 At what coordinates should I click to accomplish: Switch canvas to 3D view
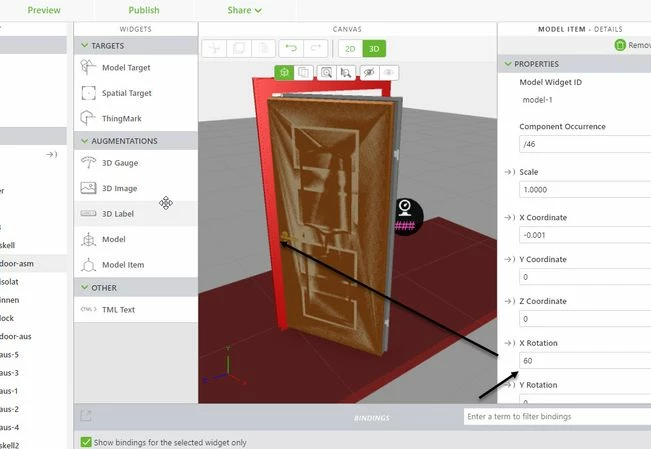(x=374, y=49)
